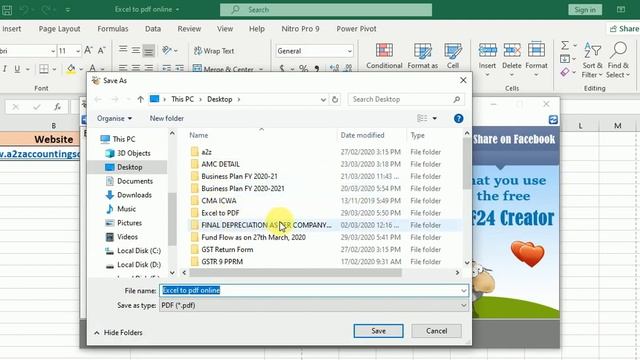Click Format cells icon in ribbon
640x360 pixels.
pyautogui.click(x=536, y=50)
